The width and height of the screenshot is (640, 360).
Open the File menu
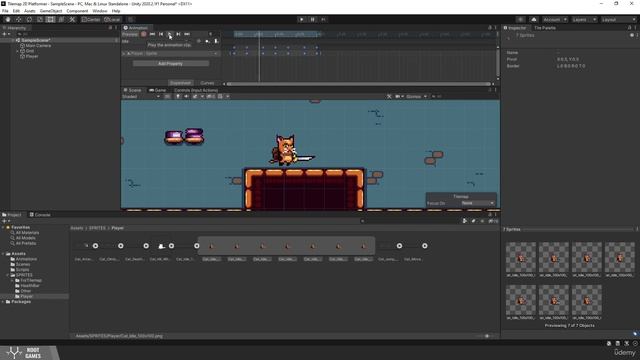5,11
